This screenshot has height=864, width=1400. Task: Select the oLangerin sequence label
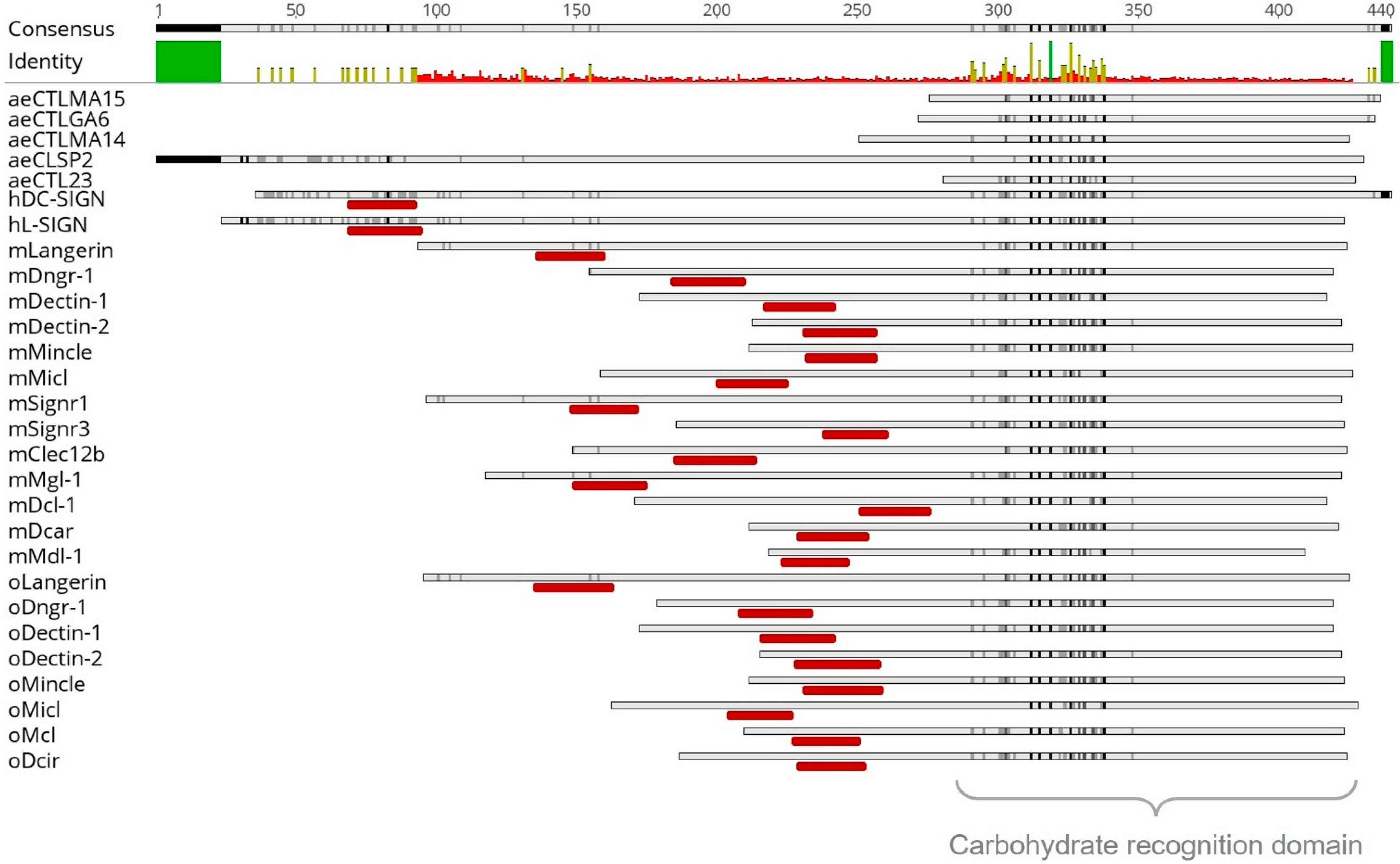57,582
